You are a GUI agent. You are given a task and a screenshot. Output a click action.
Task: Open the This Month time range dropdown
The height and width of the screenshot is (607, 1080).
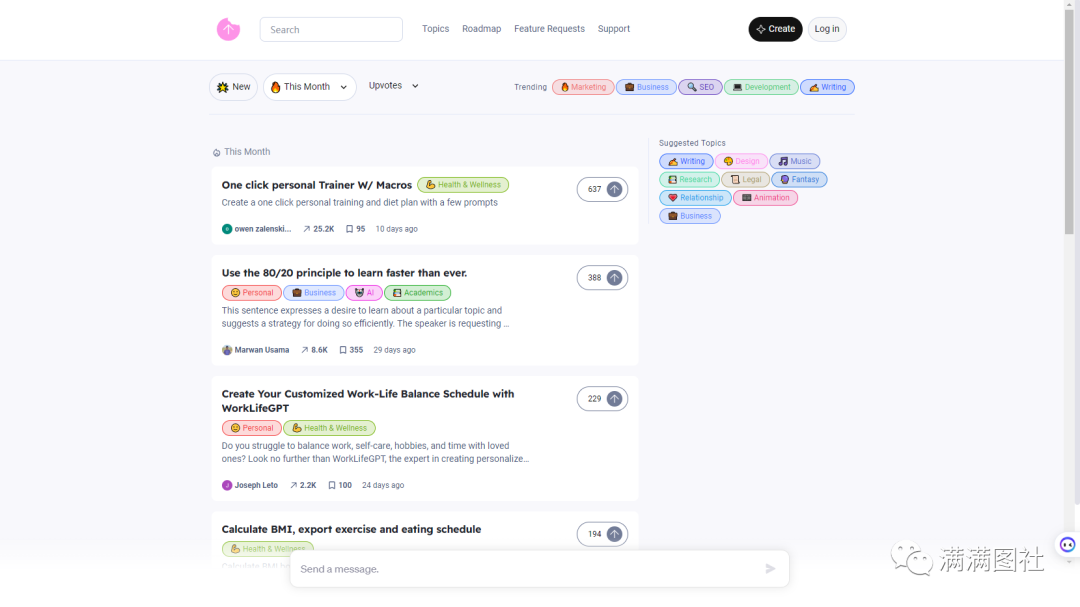pos(309,87)
